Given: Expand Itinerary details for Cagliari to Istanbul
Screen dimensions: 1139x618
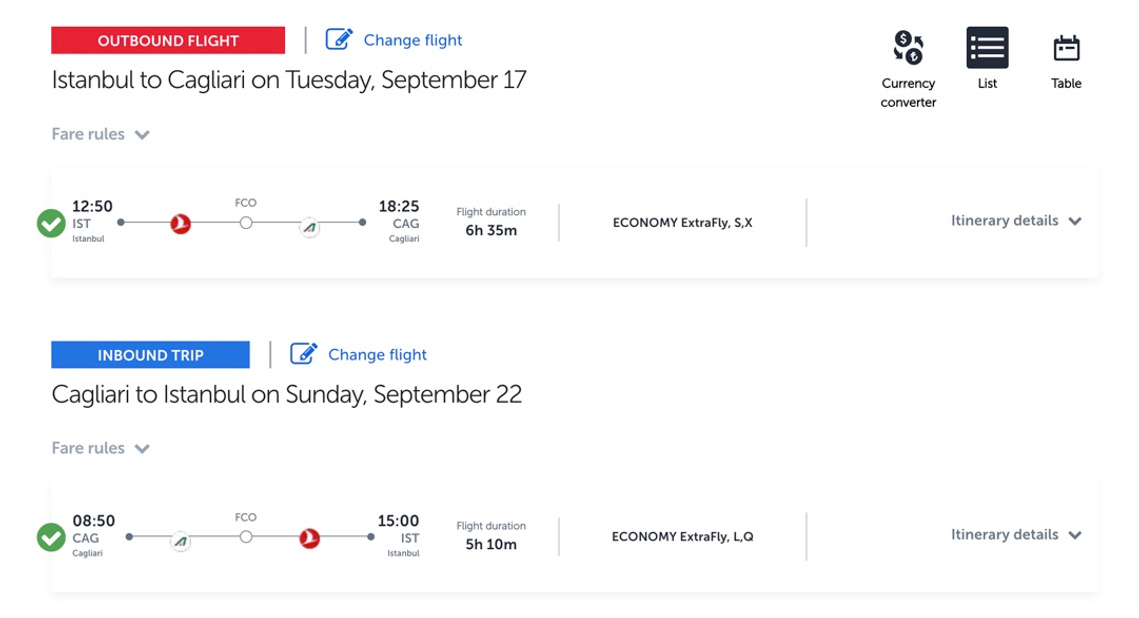Looking at the screenshot, I should 1016,534.
